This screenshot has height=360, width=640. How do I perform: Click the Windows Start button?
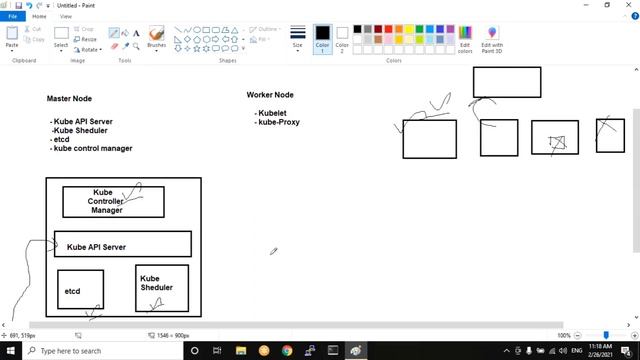11,351
